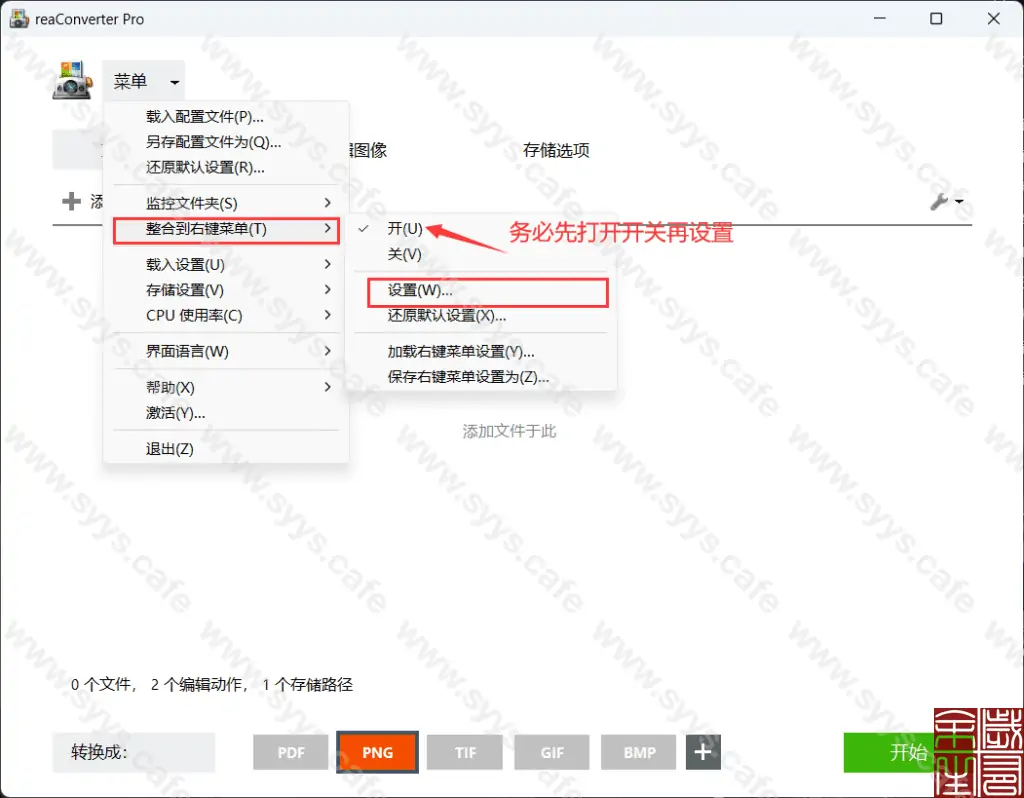Select TIF as output format
This screenshot has height=798, width=1024.
pos(464,752)
